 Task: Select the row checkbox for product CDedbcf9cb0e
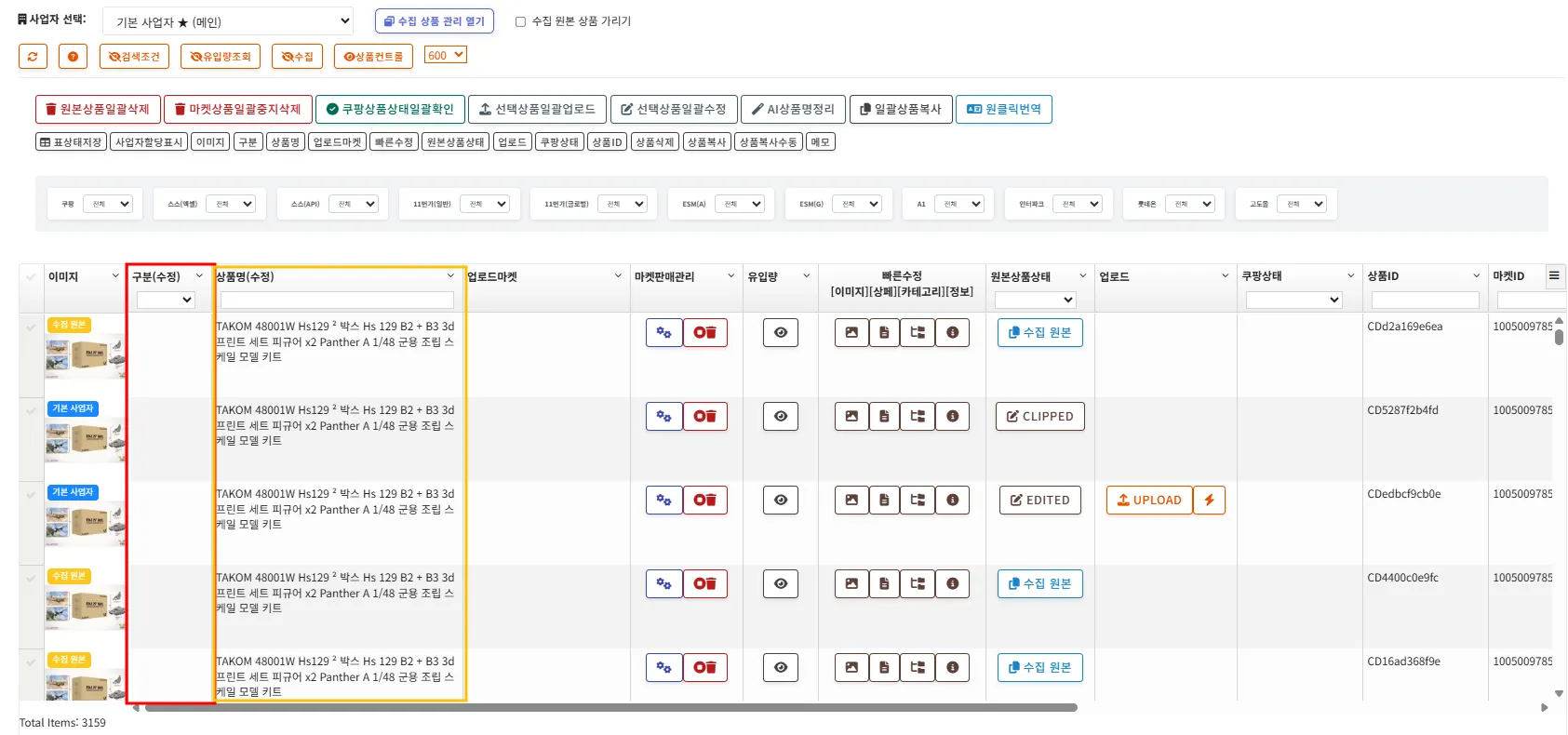pyautogui.click(x=31, y=494)
